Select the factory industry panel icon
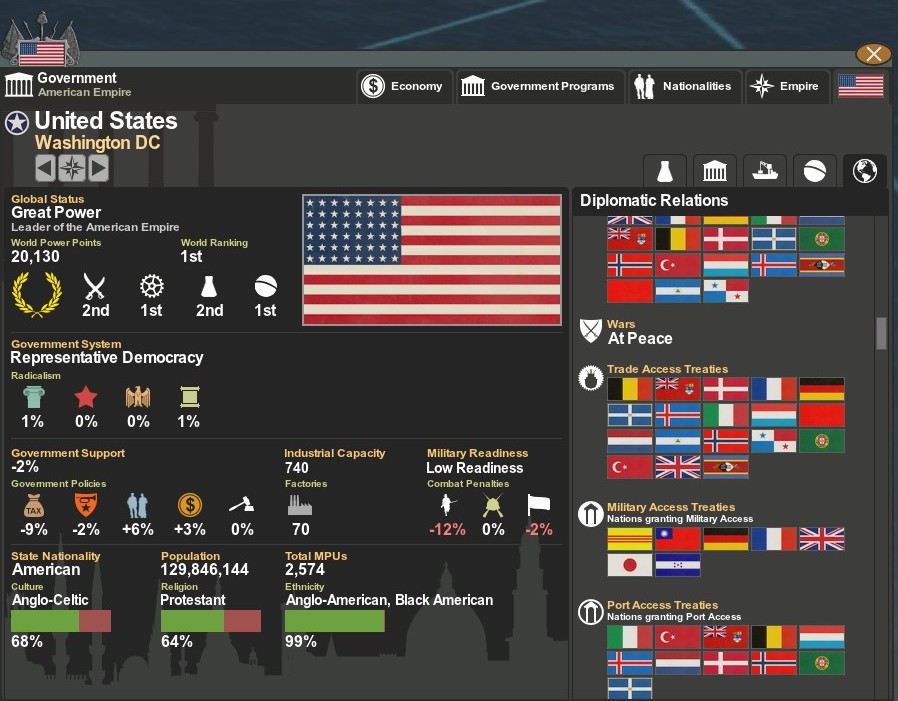 point(765,170)
